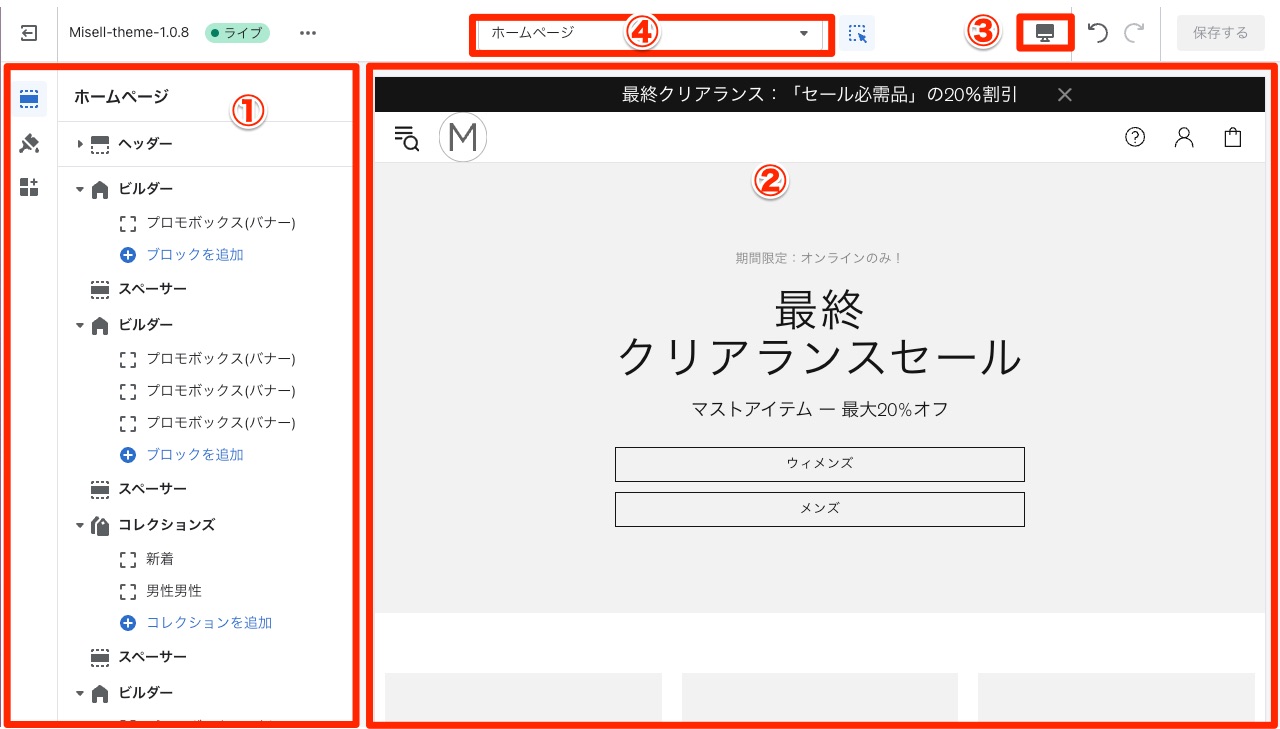
Task: Collapse the second ビルダー section
Action: tap(80, 325)
